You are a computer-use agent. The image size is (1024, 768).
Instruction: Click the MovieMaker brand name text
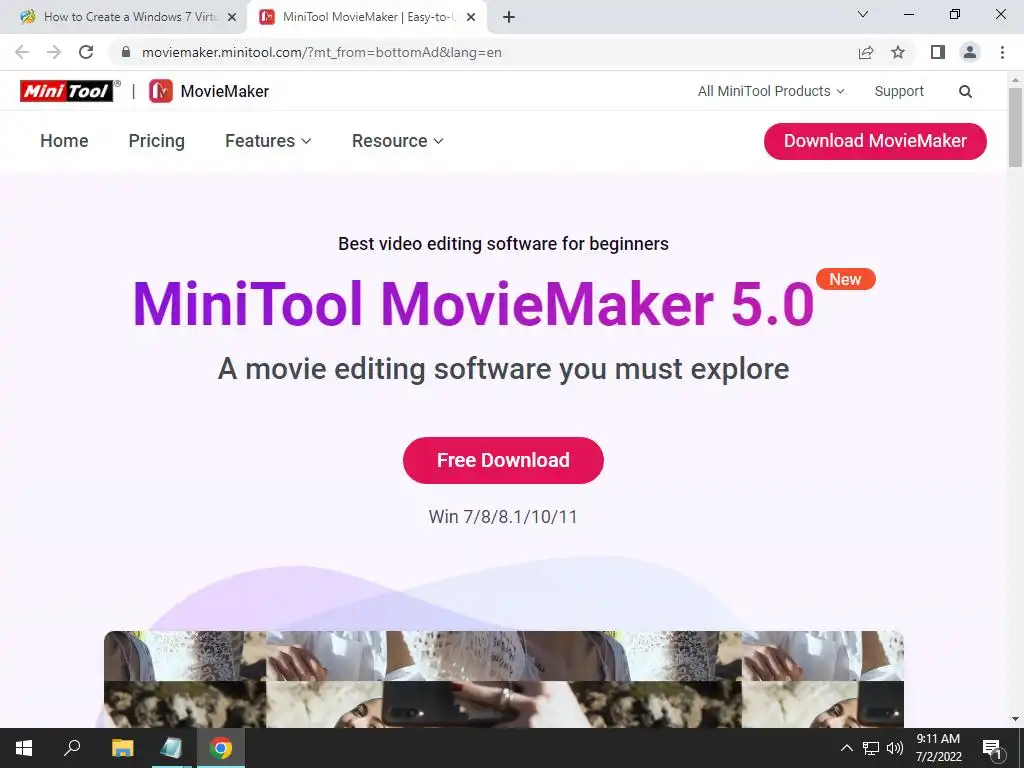click(x=225, y=91)
